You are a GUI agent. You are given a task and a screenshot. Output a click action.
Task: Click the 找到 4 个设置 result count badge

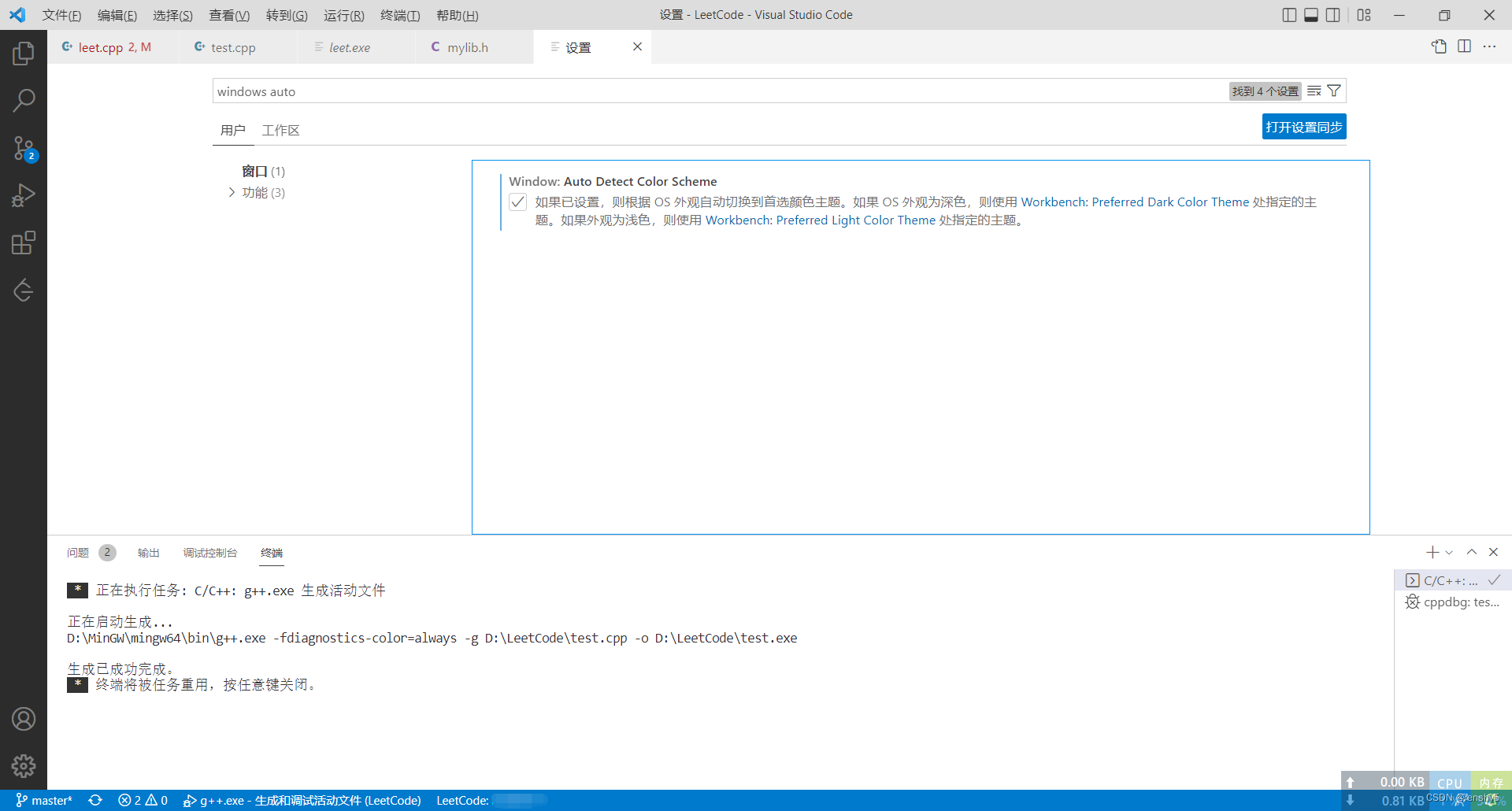[1266, 91]
